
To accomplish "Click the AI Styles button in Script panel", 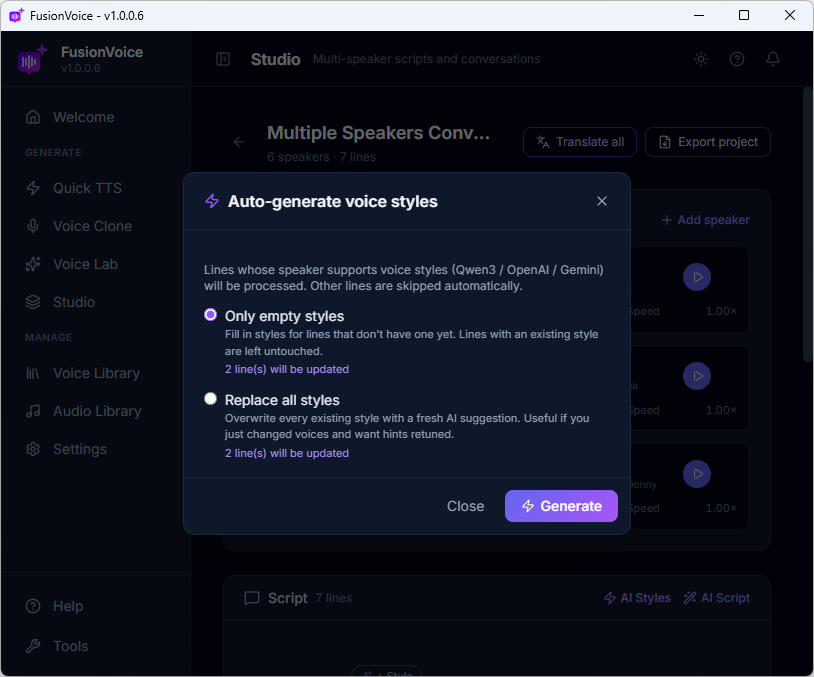I will [637, 598].
